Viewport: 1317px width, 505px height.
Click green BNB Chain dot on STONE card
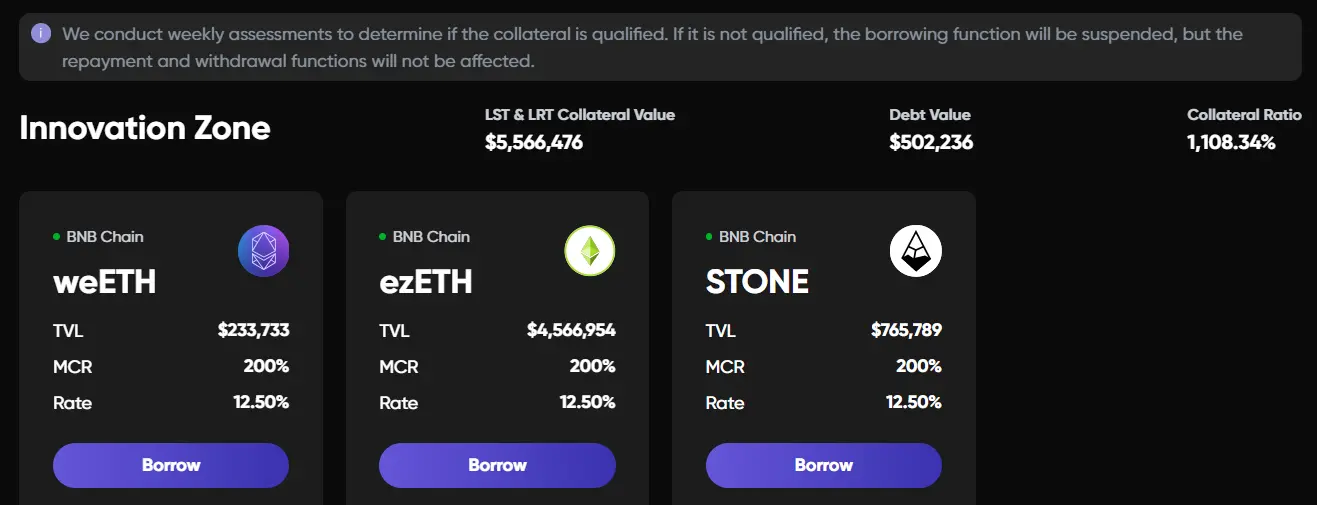[710, 237]
